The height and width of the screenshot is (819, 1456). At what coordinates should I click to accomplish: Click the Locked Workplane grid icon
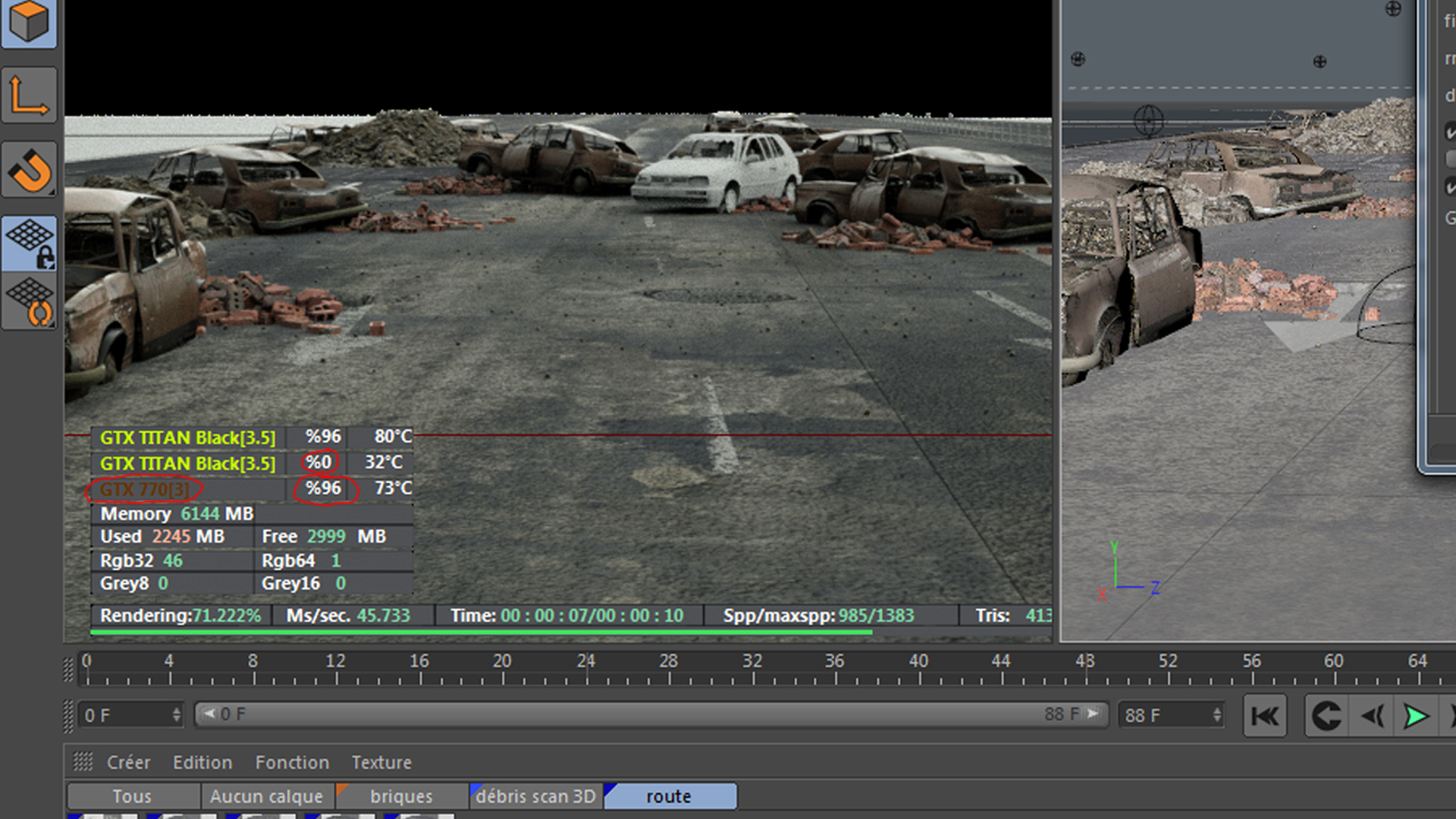click(x=29, y=243)
